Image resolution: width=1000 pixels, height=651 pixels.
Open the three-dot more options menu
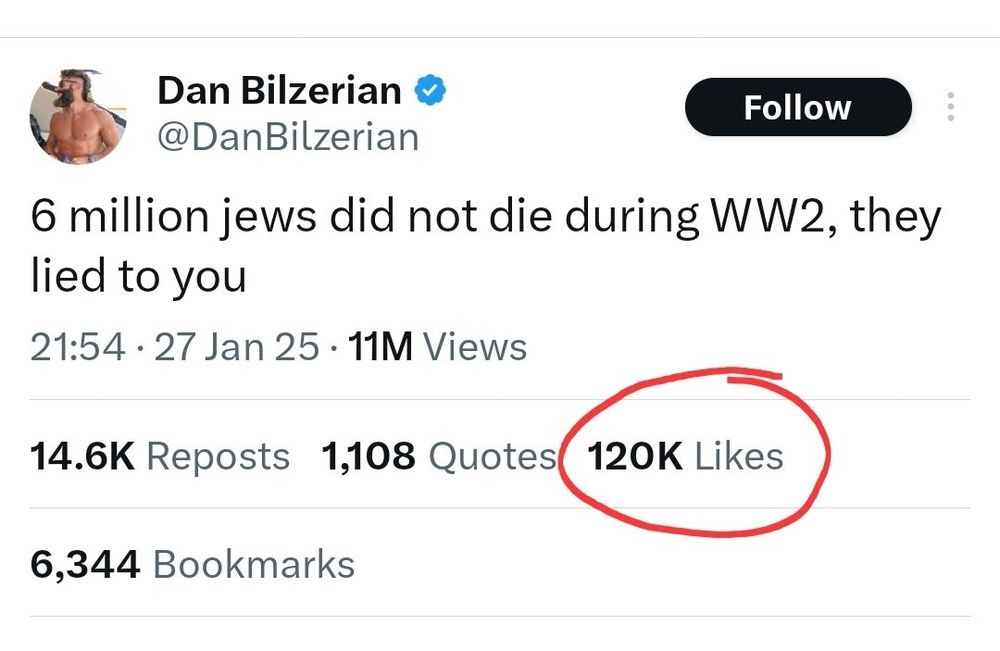tap(950, 108)
